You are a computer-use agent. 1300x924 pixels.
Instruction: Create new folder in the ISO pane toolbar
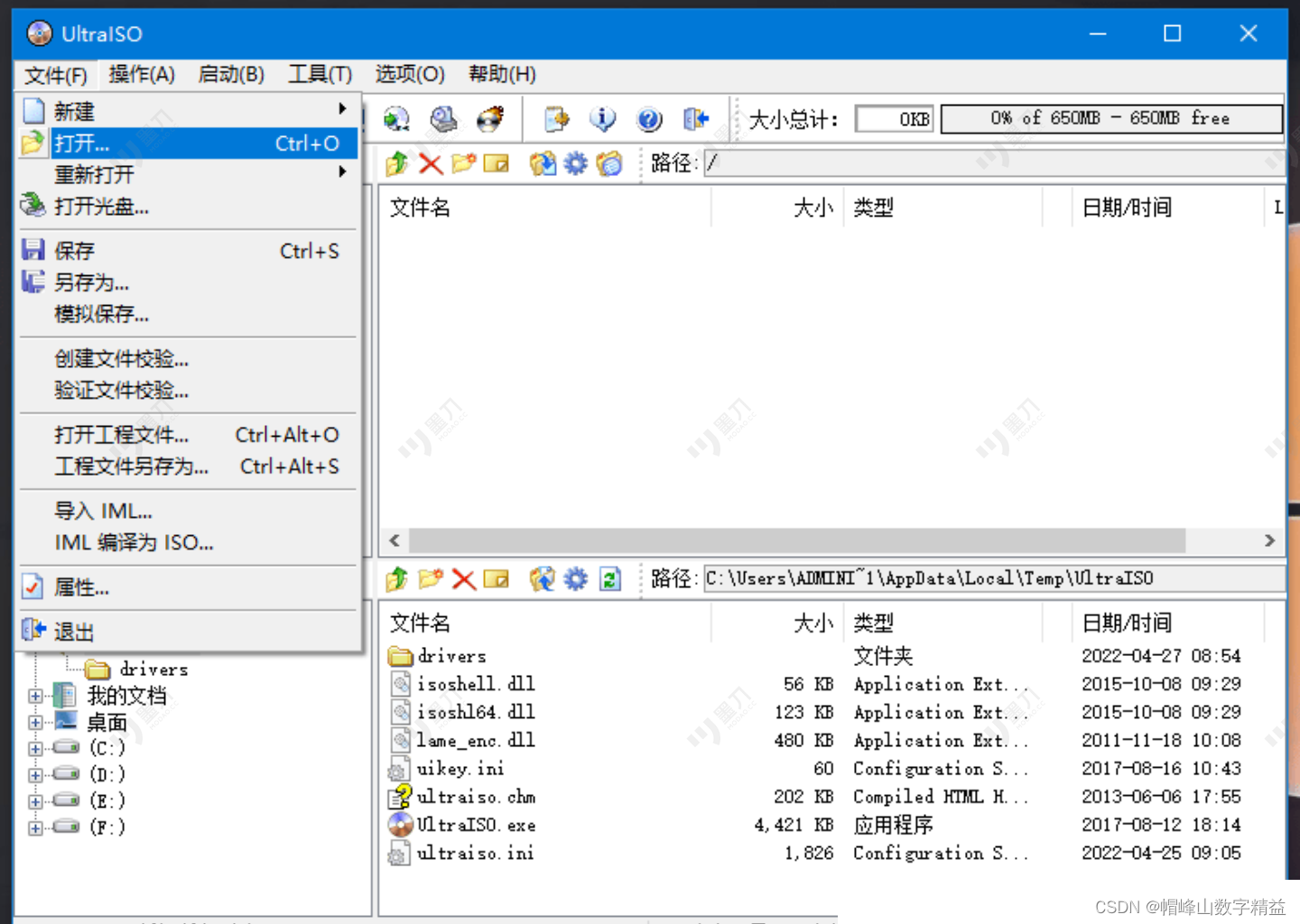[464, 163]
